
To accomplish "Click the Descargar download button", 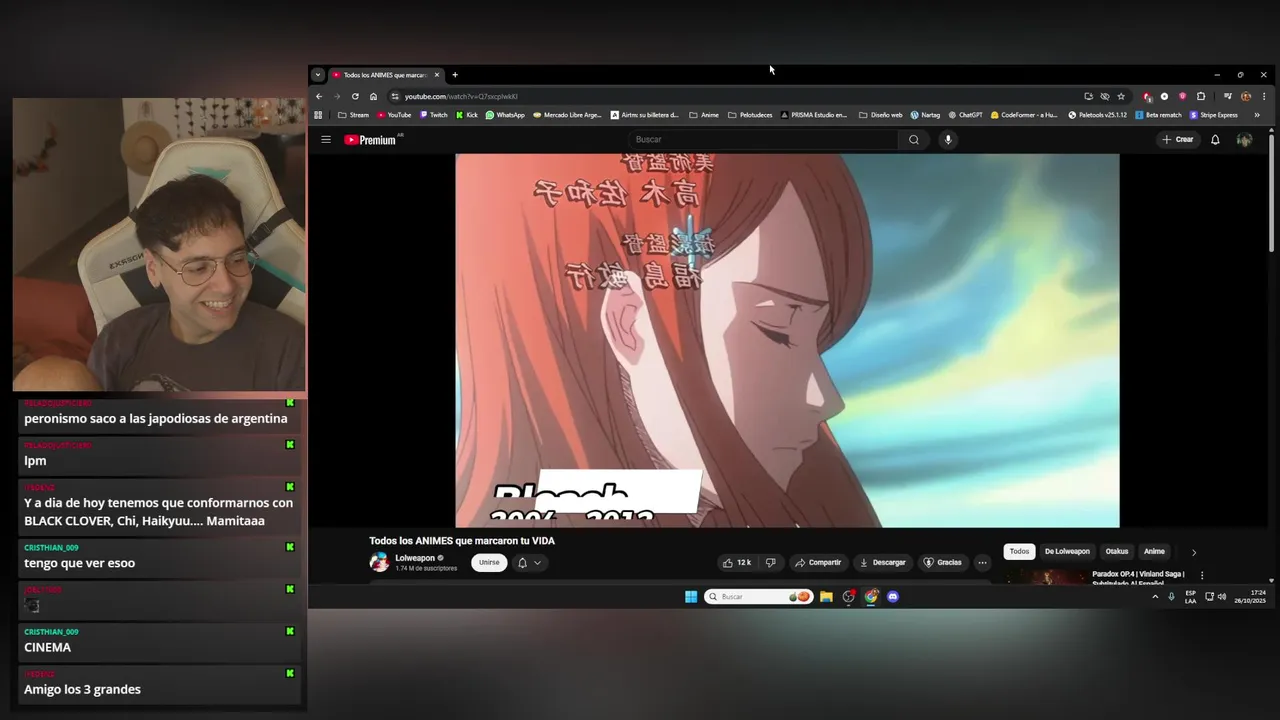I will [882, 563].
